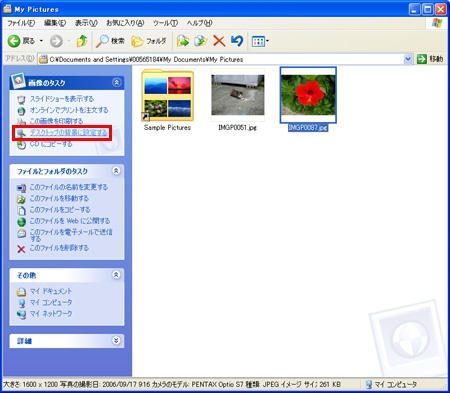The width and height of the screenshot is (450, 393).
Task: Open the お気に入り(A) menu
Action: (125, 23)
